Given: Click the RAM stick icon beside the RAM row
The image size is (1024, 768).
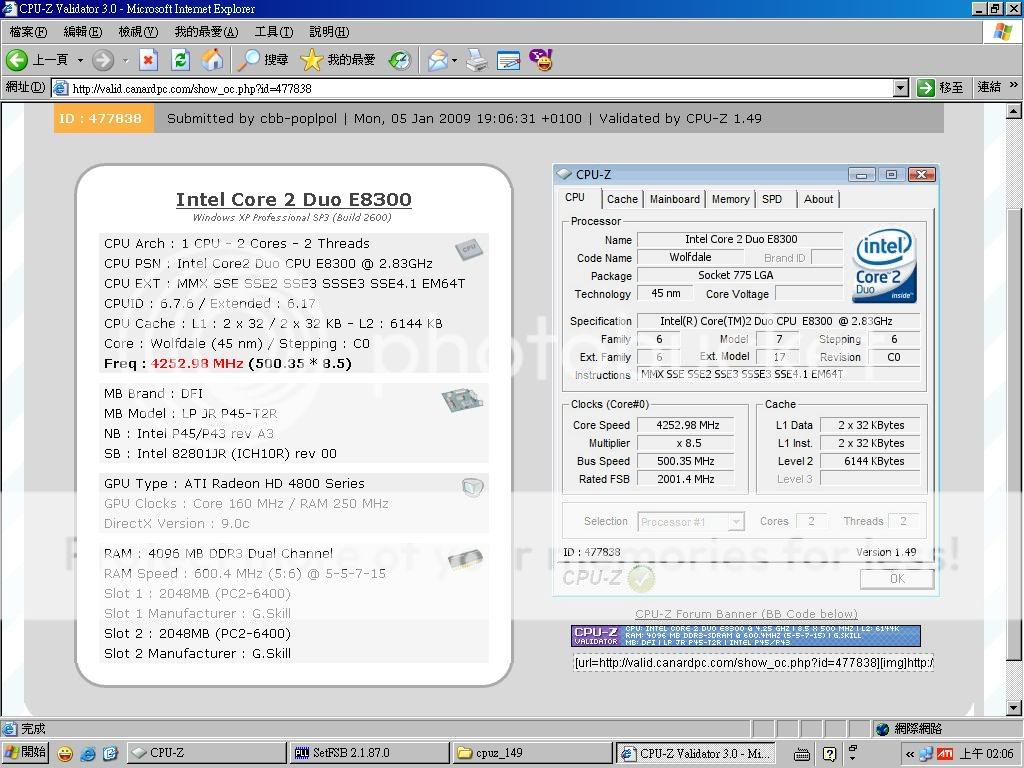Looking at the screenshot, I should click(465, 559).
